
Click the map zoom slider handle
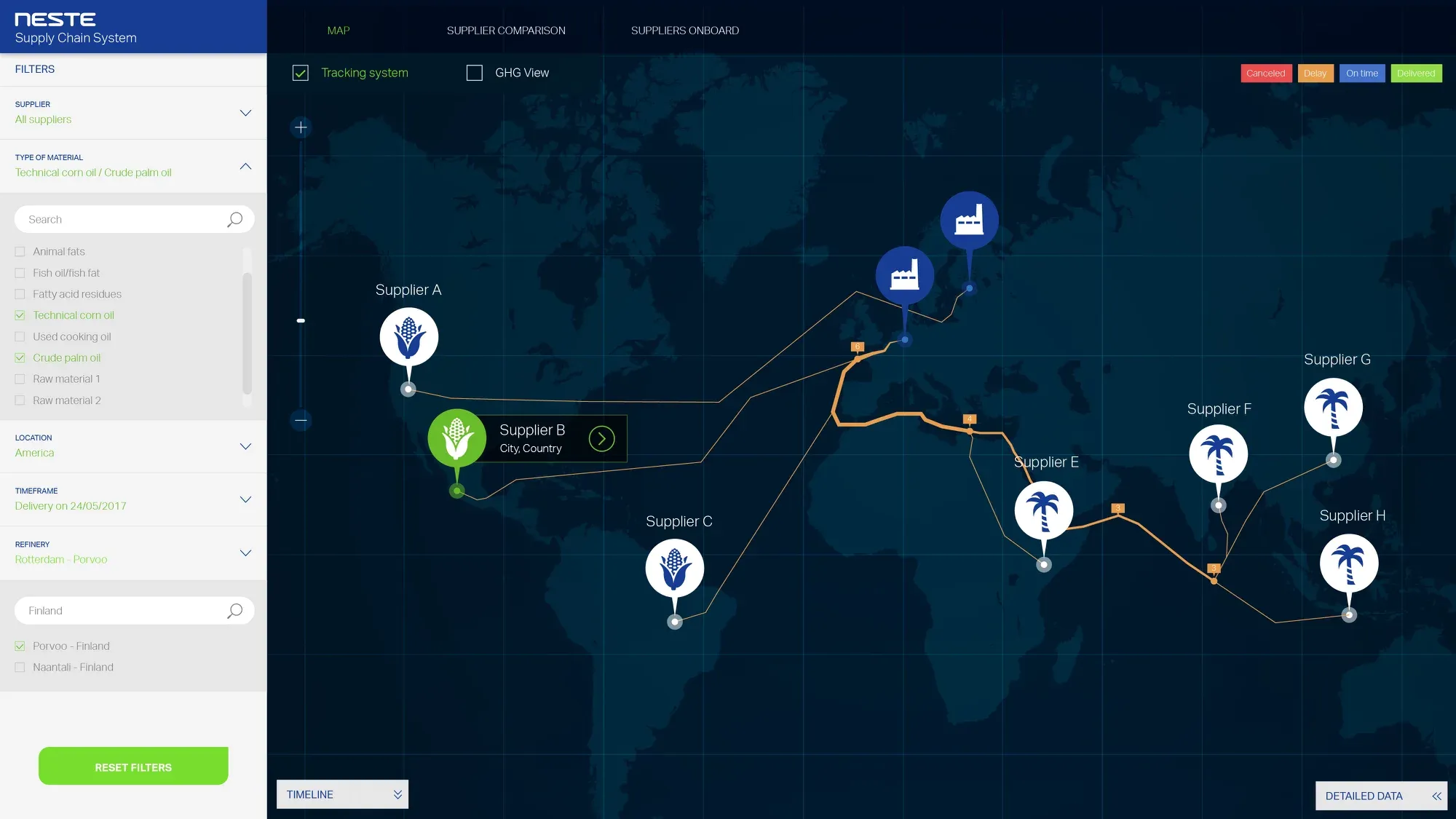[301, 320]
